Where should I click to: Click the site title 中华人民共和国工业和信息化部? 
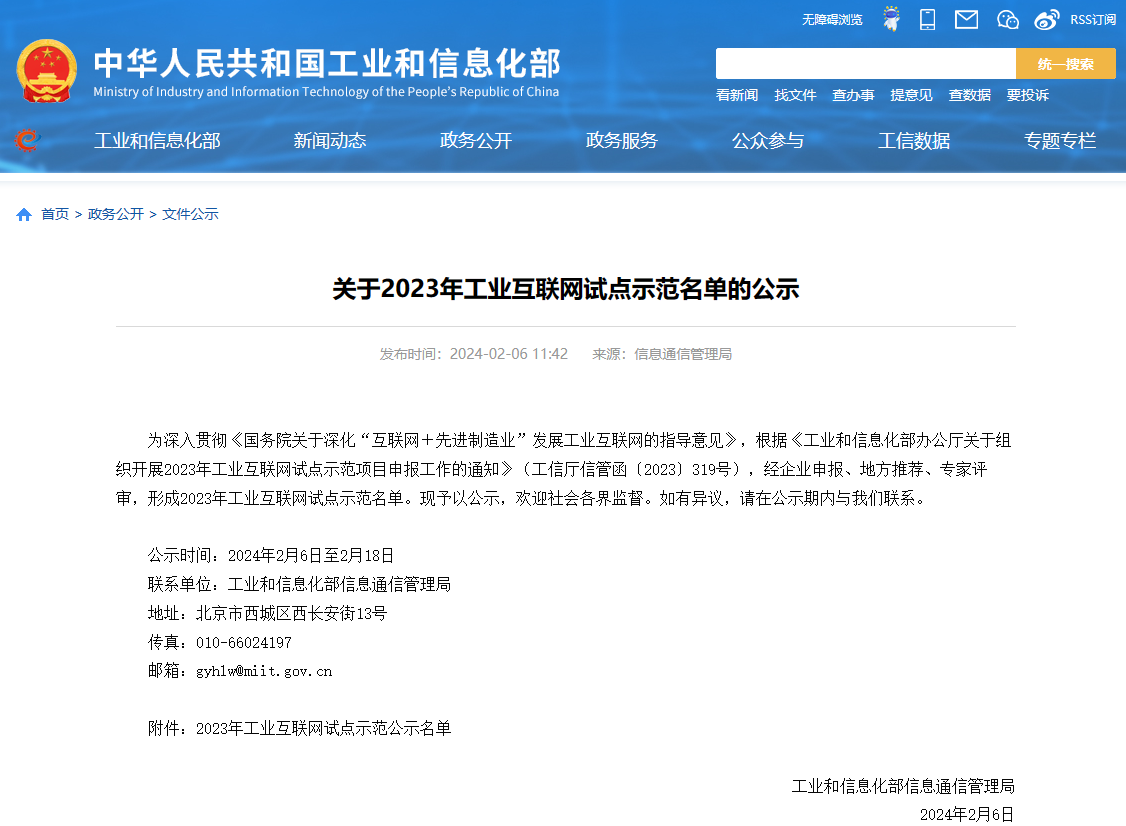(x=327, y=63)
